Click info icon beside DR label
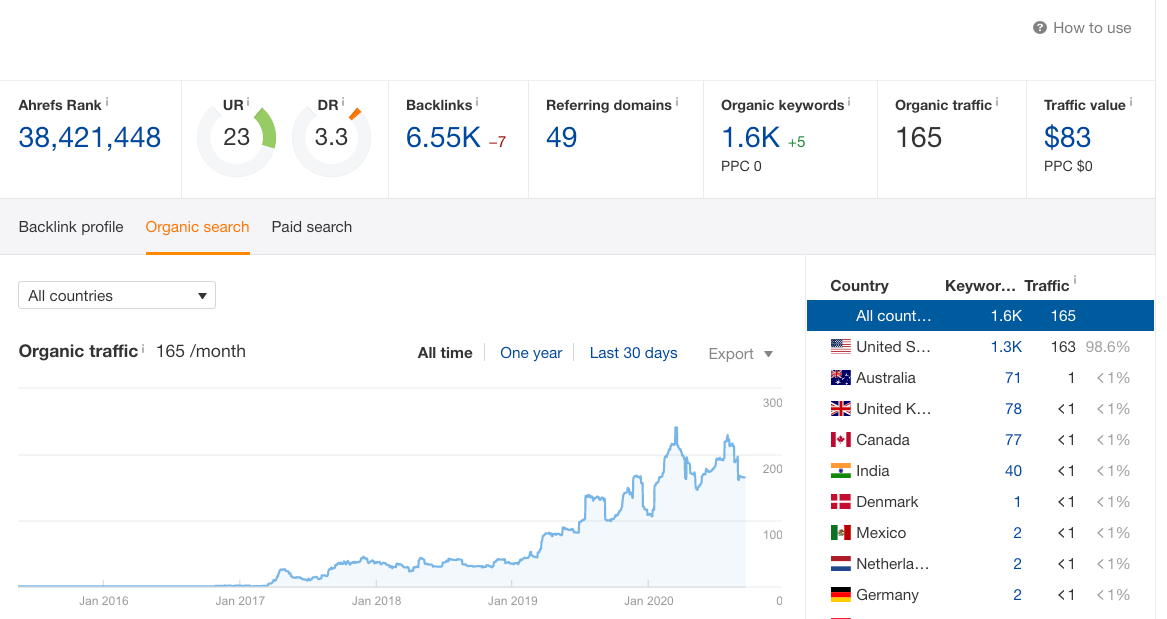This screenshot has width=1167, height=619. coord(343,102)
